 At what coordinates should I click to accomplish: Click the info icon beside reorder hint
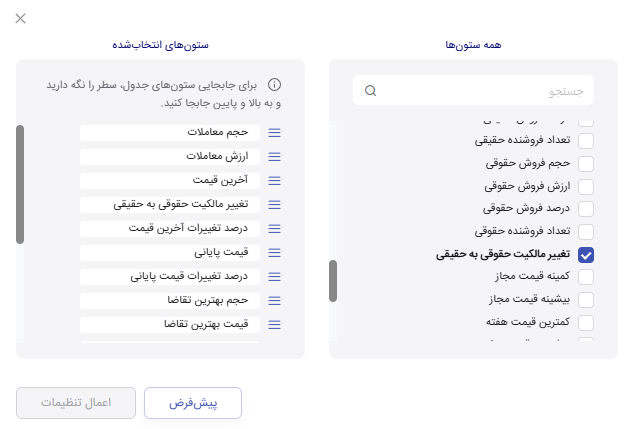[275, 85]
